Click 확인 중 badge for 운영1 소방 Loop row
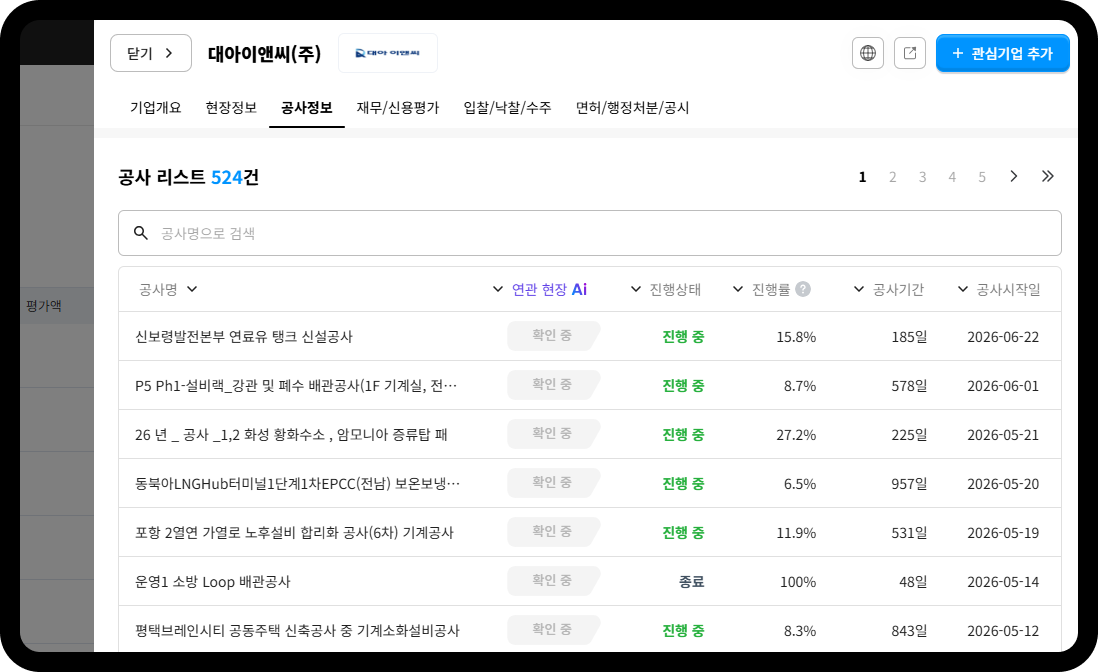This screenshot has width=1098, height=672. click(x=553, y=581)
